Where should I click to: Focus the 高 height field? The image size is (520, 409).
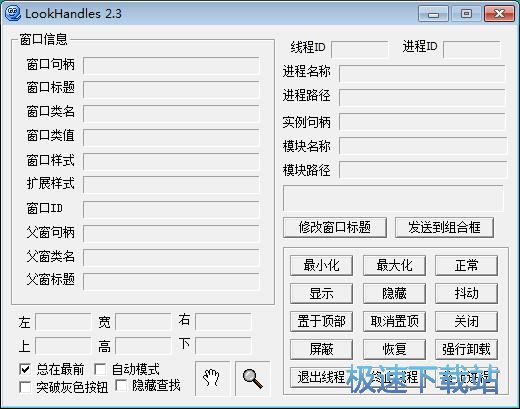(x=143, y=345)
